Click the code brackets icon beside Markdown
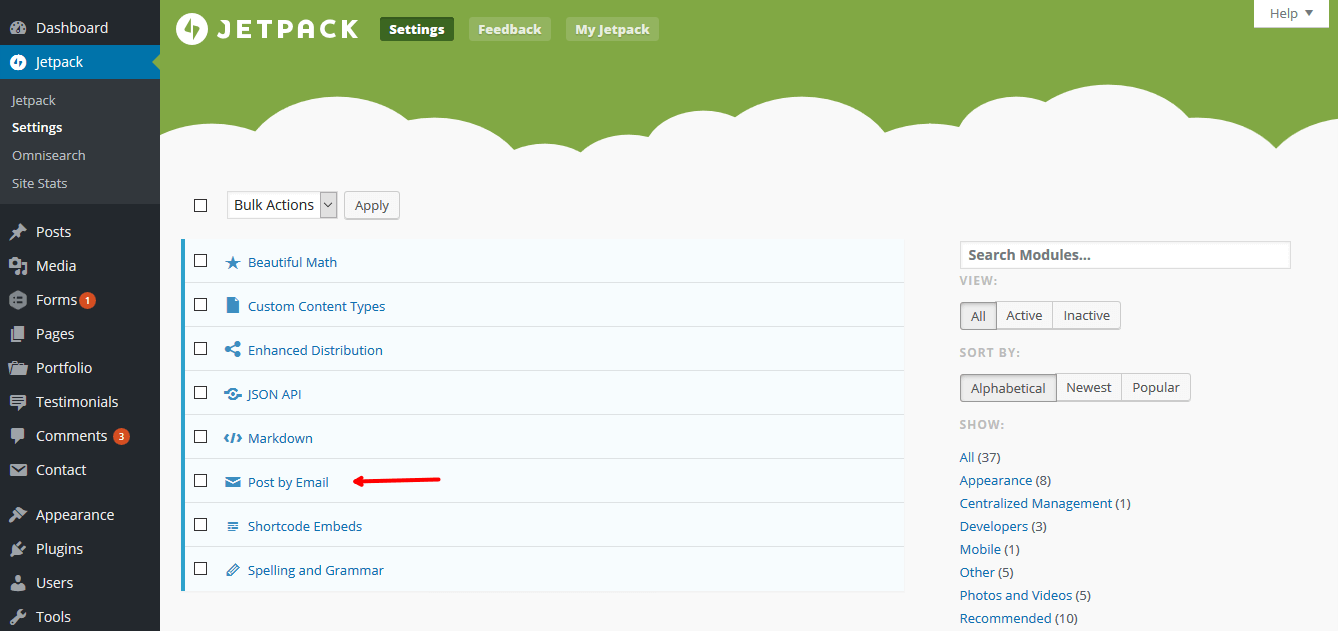 [x=233, y=438]
